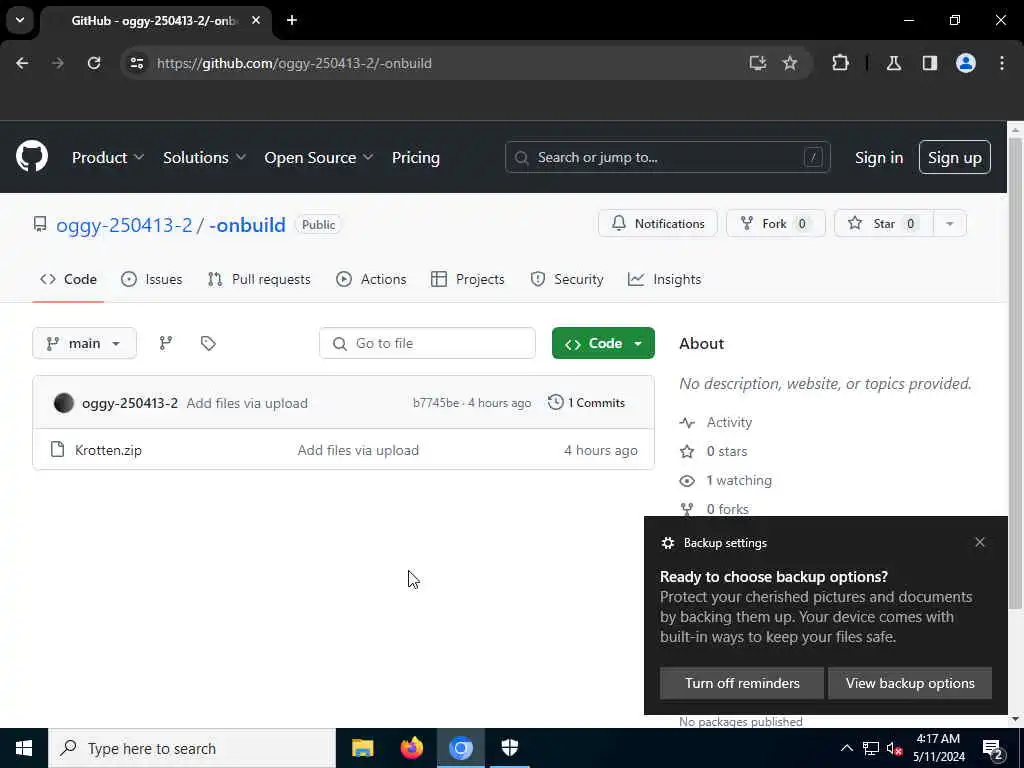Expand the Open Source menu
Image resolution: width=1024 pixels, height=768 pixels.
(319, 157)
